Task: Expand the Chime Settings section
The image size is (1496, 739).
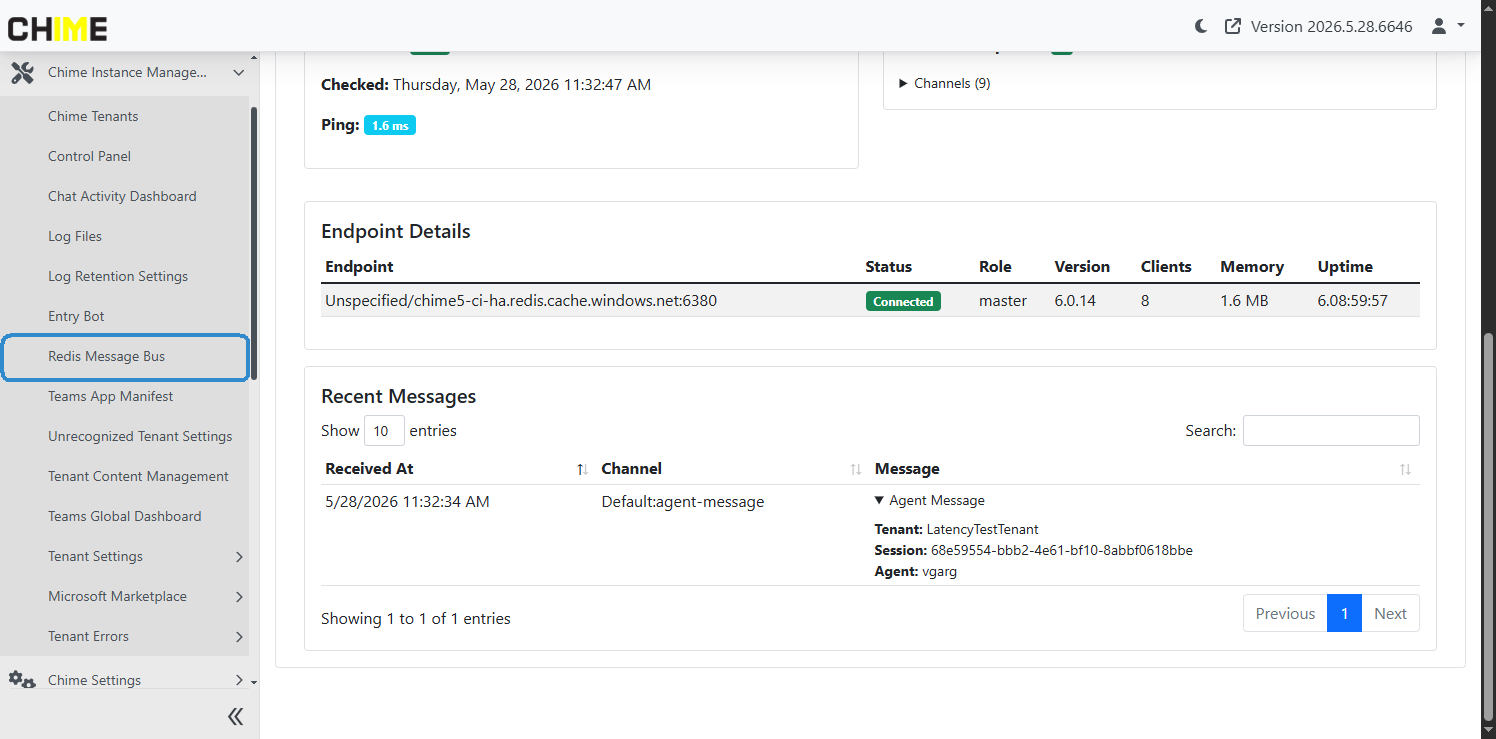Action: tap(239, 680)
